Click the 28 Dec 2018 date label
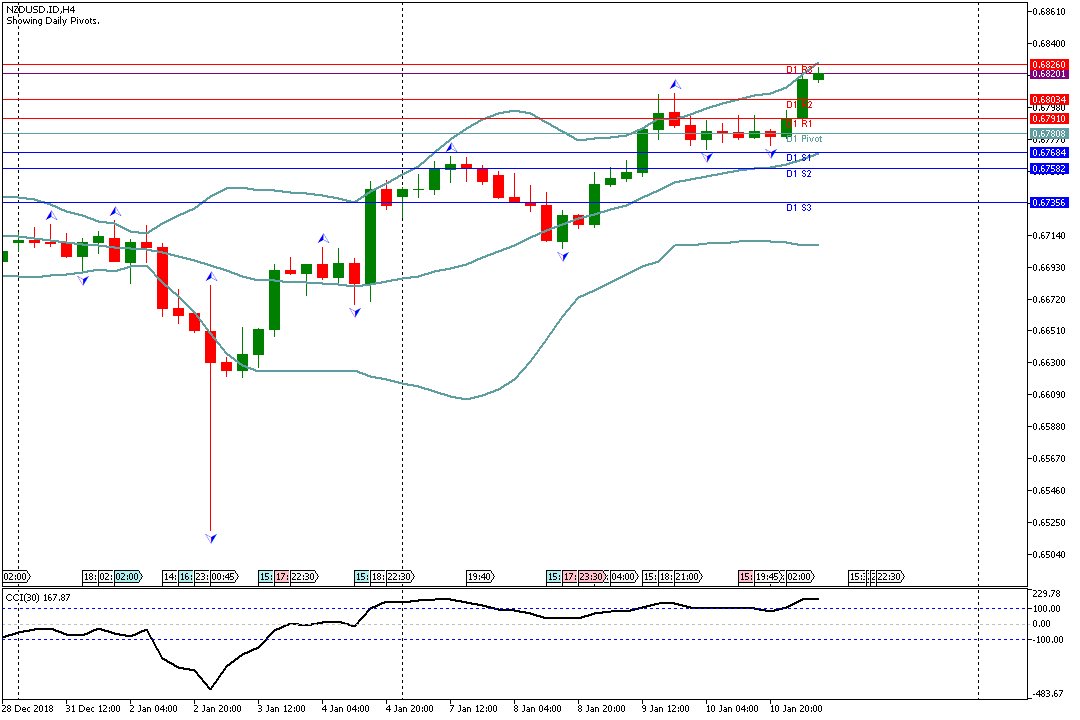Screen dimensions: 1080x720 28,709
